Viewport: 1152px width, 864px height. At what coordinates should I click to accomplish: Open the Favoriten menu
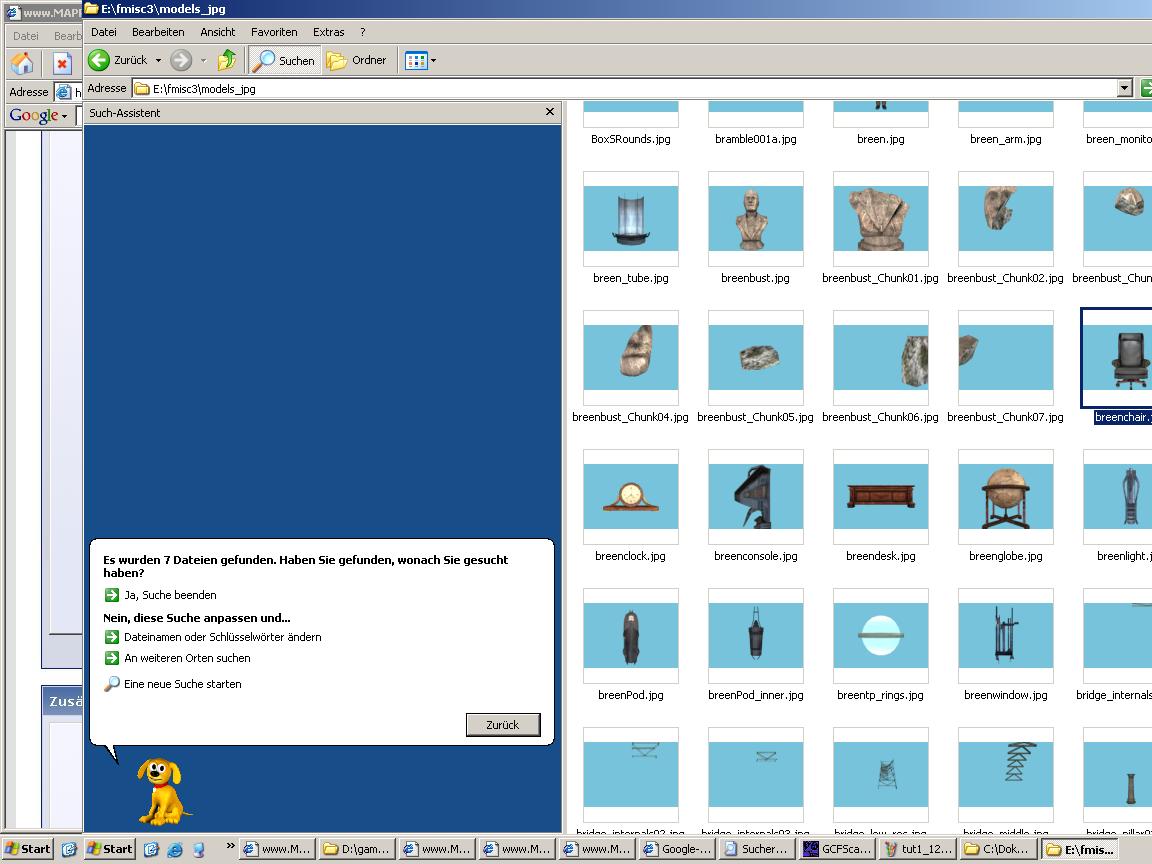[x=274, y=32]
